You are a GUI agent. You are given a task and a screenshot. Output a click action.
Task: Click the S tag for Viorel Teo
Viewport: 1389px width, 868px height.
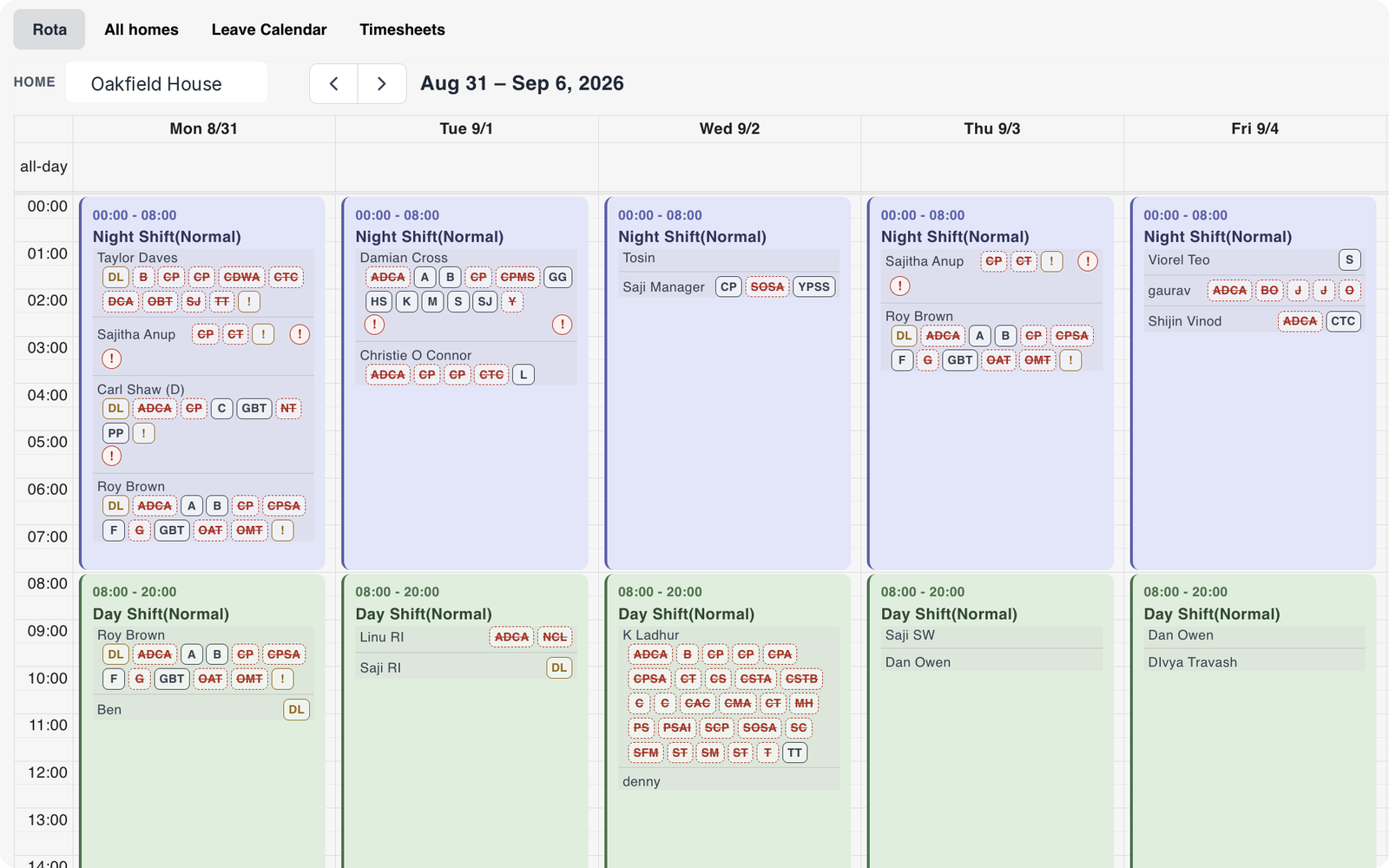[1350, 260]
